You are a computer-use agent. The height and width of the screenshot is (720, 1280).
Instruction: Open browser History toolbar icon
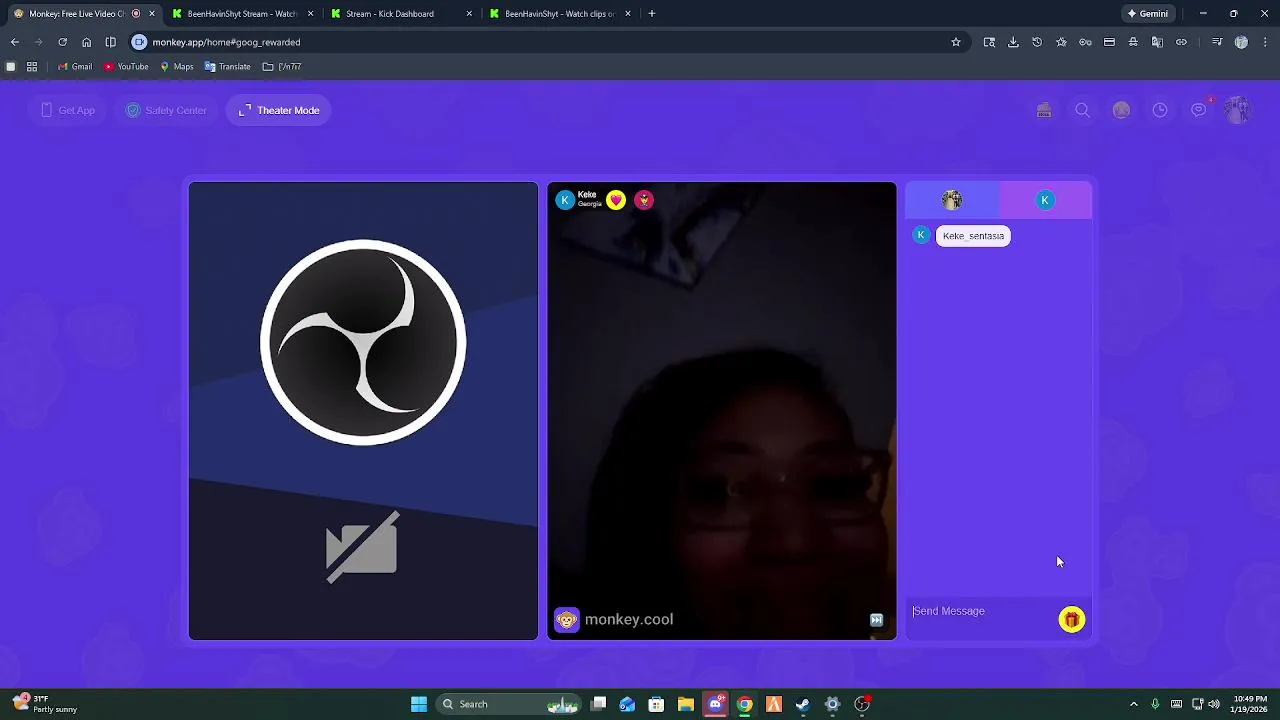(x=1037, y=42)
